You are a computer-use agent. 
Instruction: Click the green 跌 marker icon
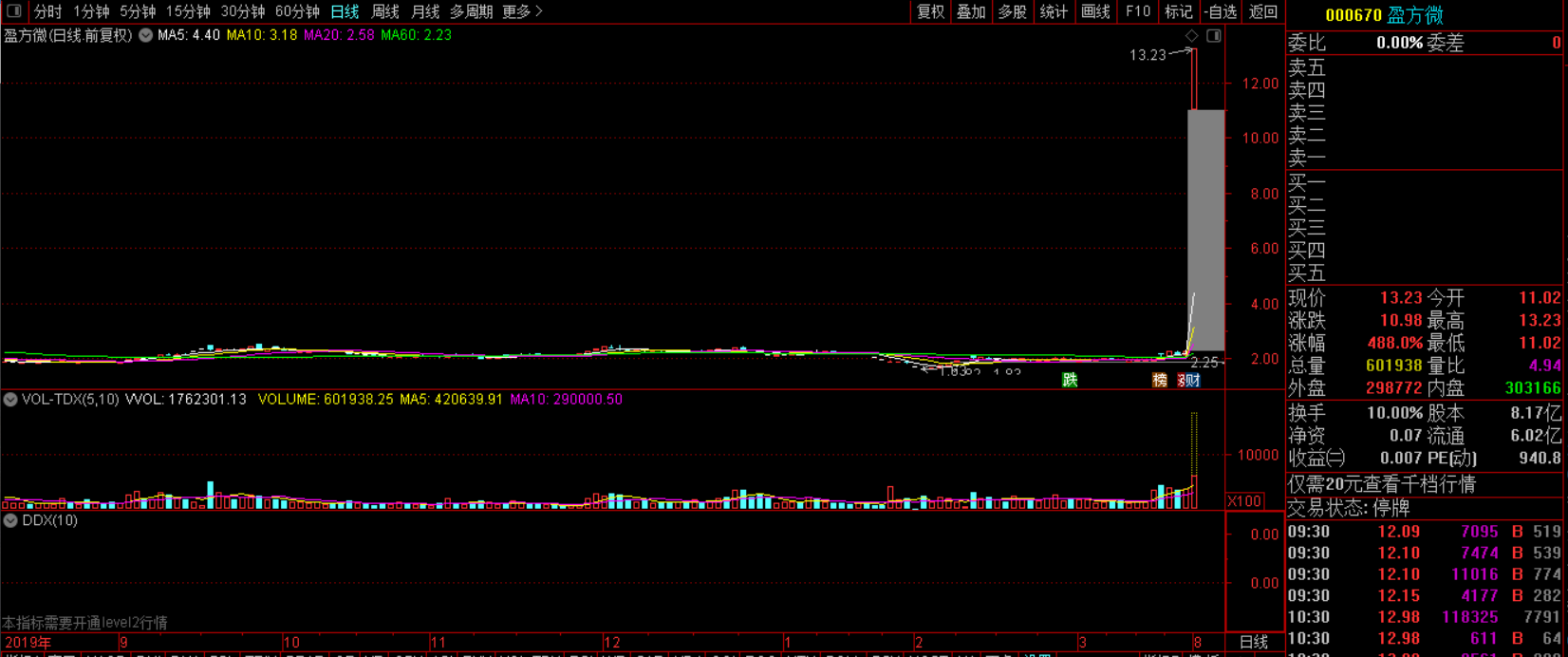[1070, 380]
